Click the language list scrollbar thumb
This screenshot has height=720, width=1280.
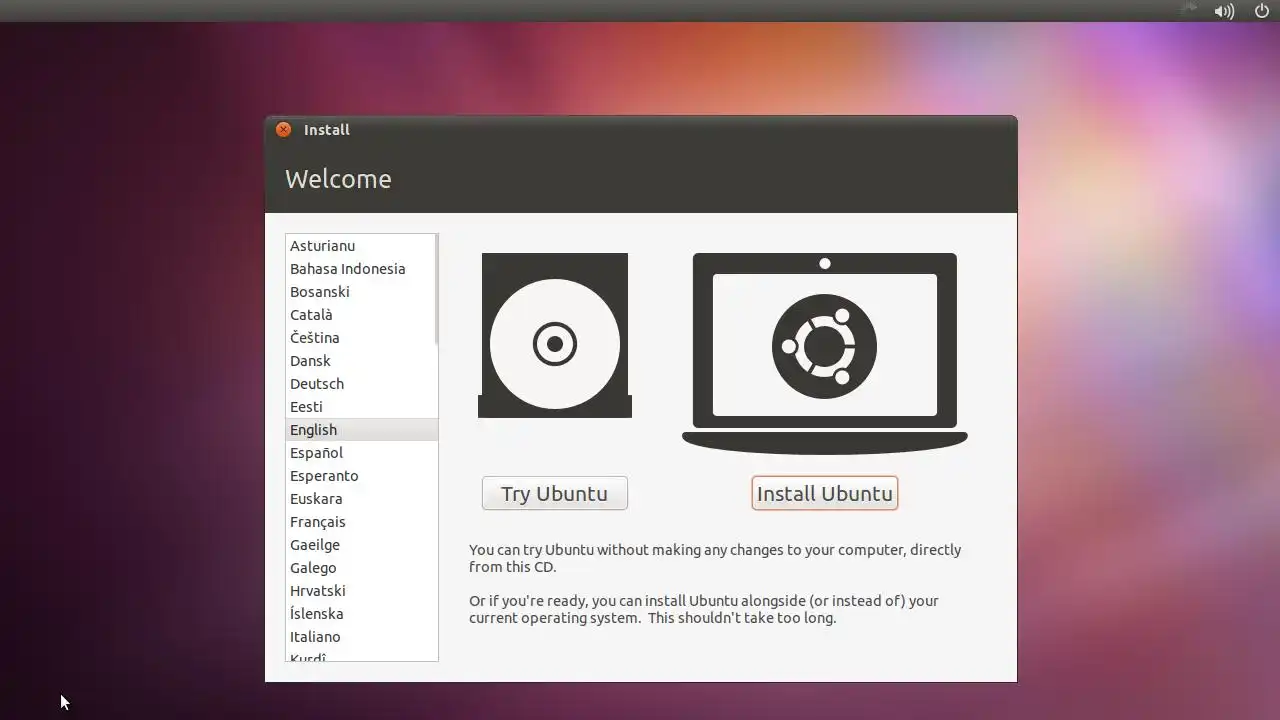point(436,290)
